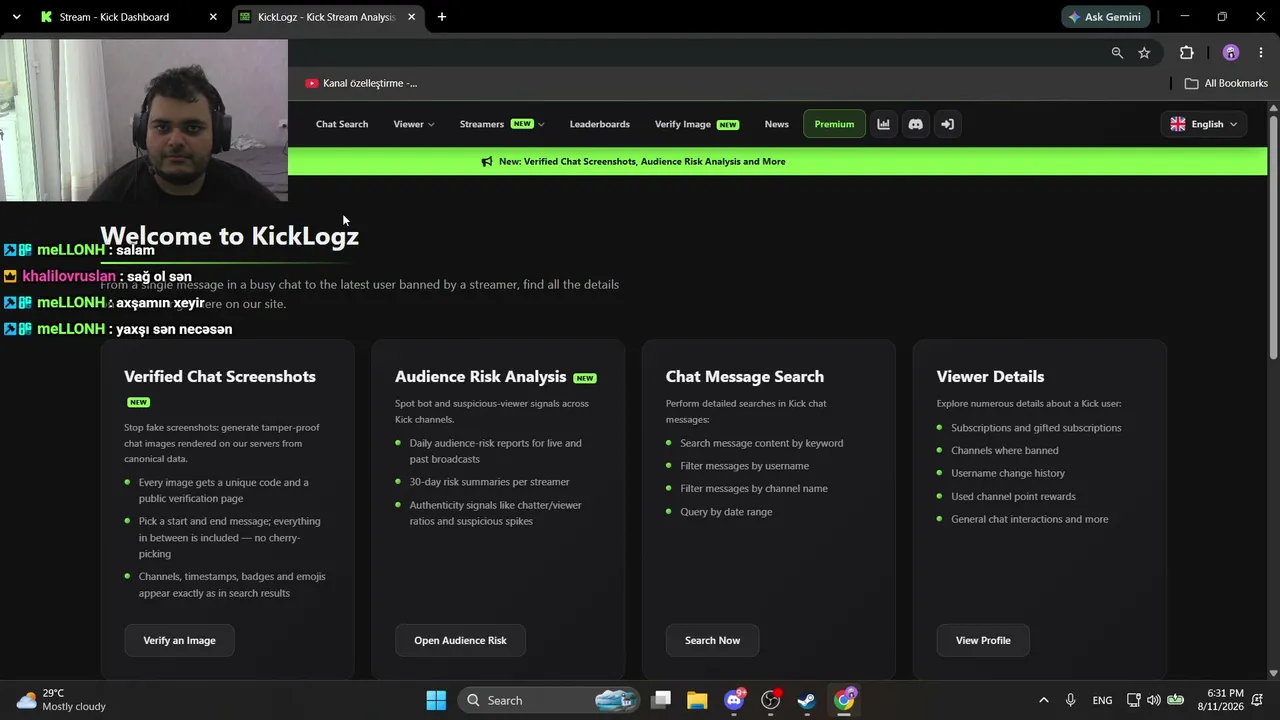Screen dimensions: 1280x720
Task: Open Discord from the taskbar
Action: coord(734,700)
